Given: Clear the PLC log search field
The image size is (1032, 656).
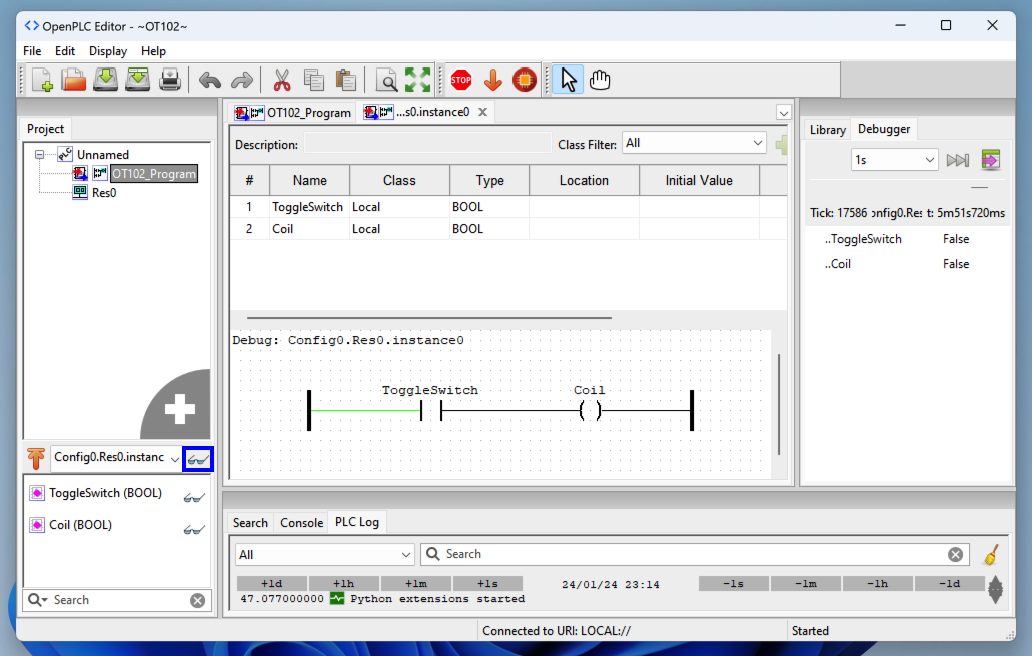Looking at the screenshot, I should tap(956, 555).
